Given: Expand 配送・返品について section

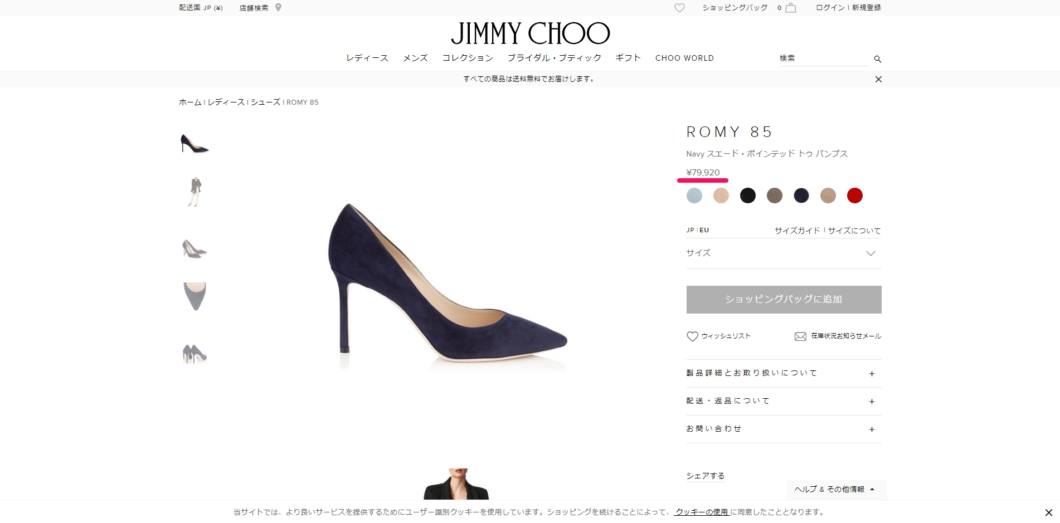Looking at the screenshot, I should click(x=784, y=401).
